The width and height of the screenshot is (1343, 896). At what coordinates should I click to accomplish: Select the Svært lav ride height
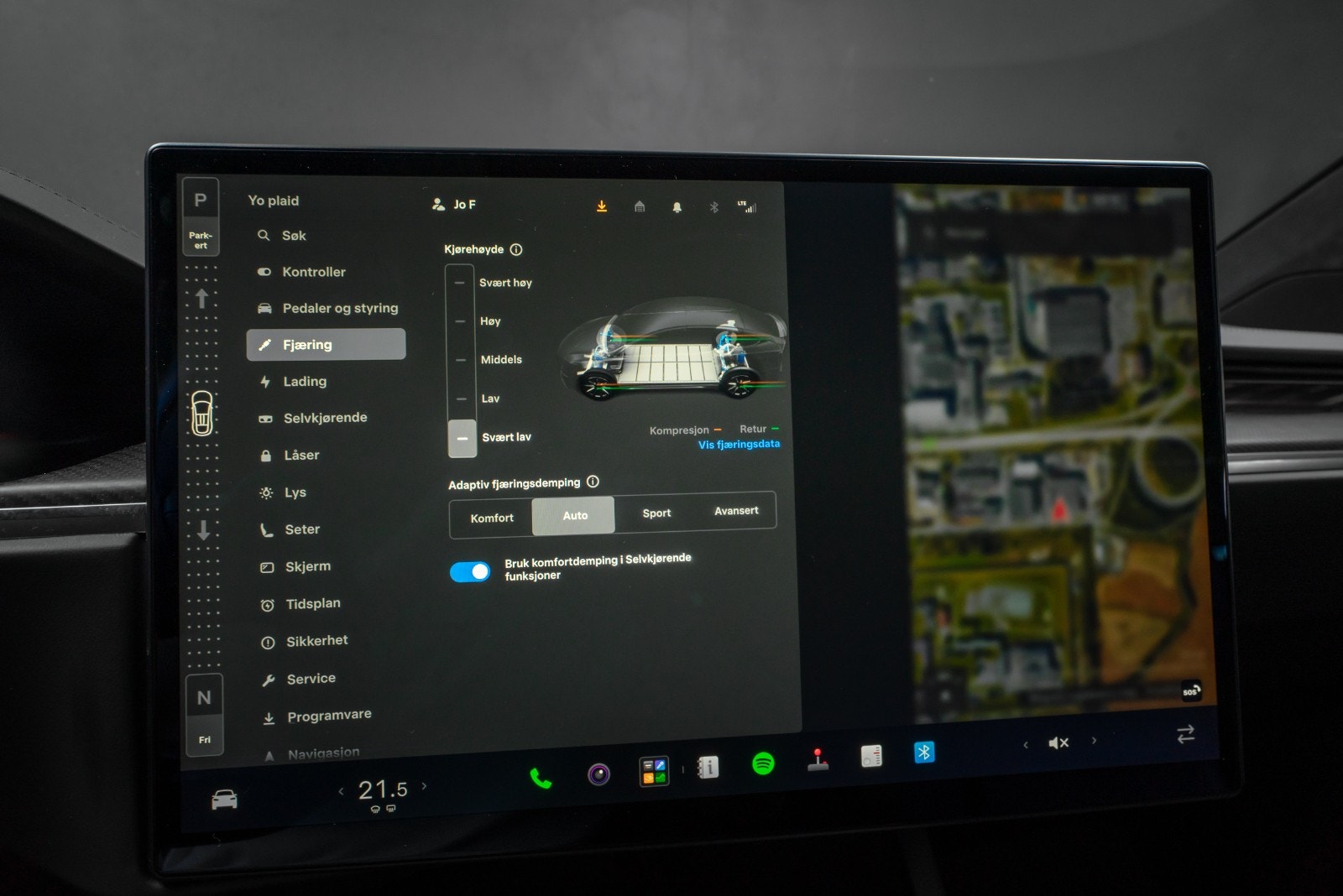[462, 438]
